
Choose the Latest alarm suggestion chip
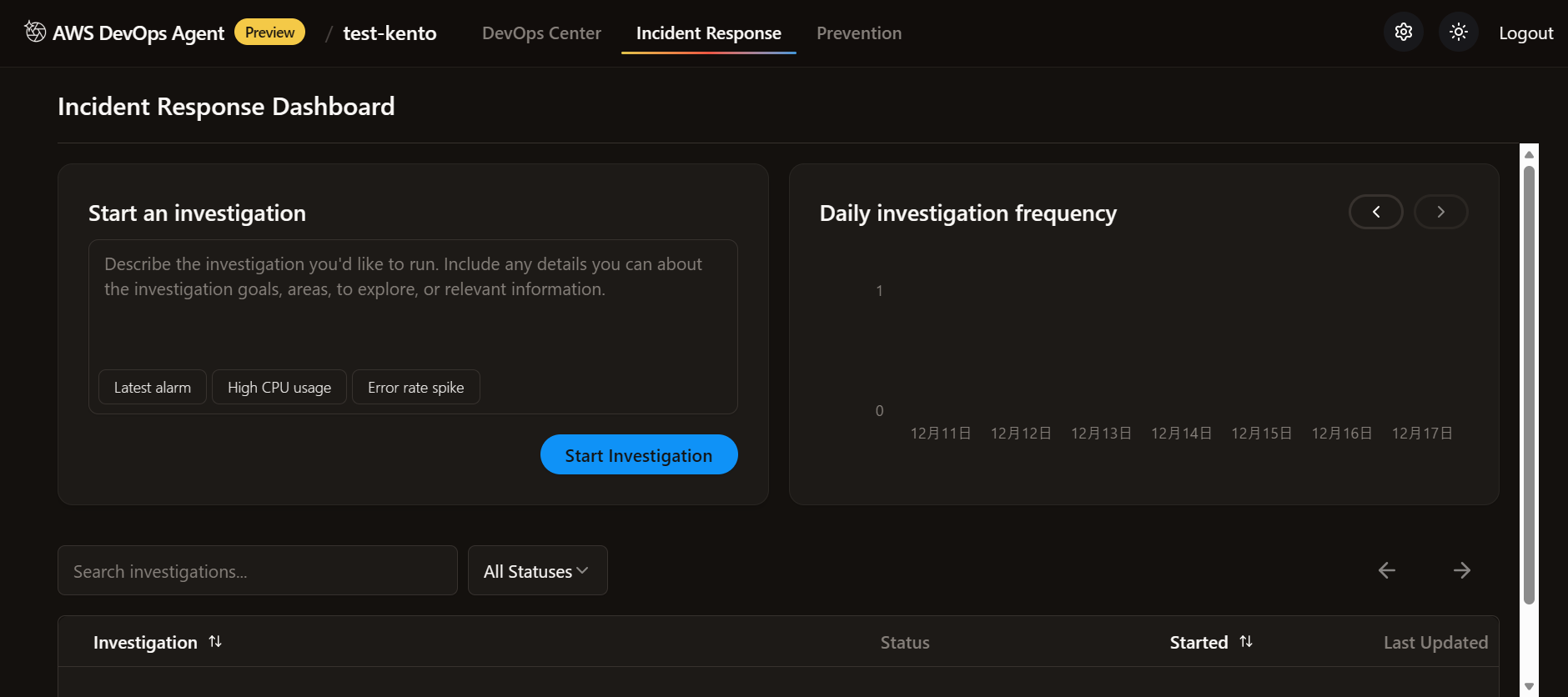(x=153, y=388)
